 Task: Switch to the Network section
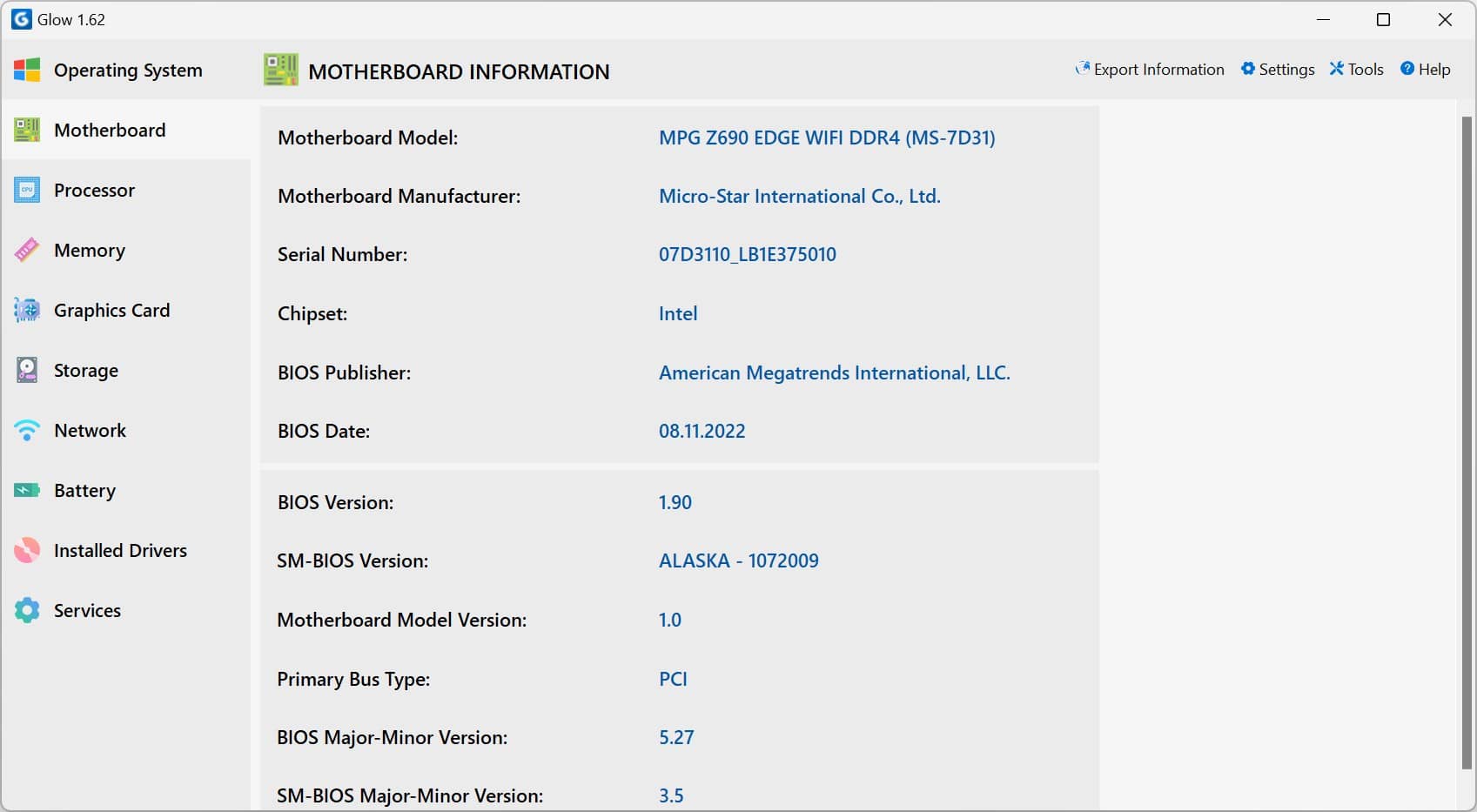90,430
